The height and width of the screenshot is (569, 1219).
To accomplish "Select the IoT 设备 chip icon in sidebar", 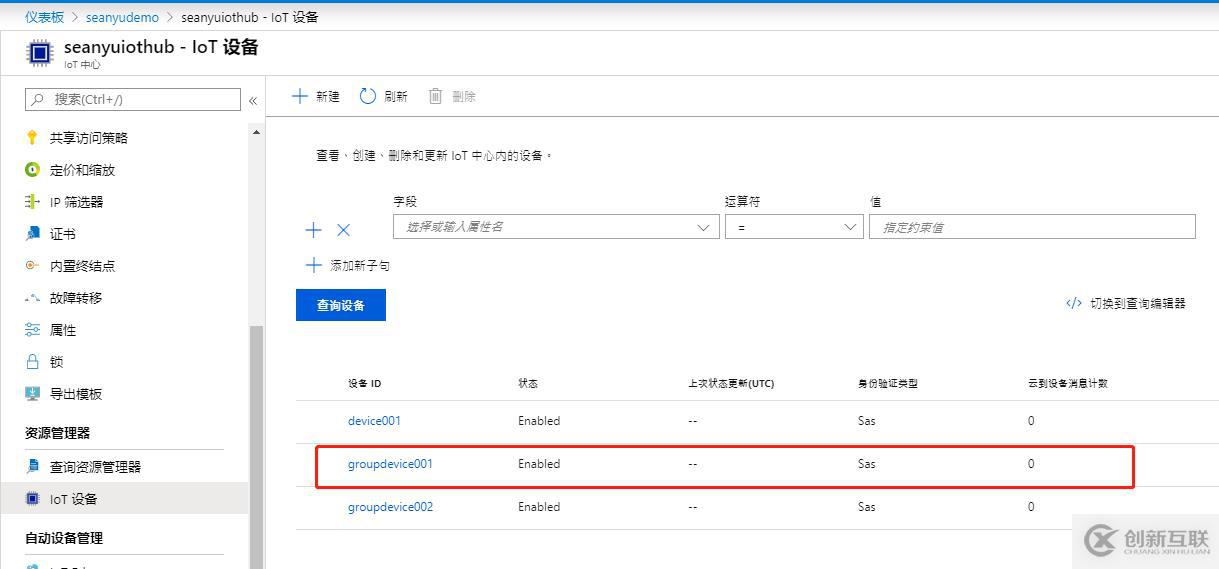I will click(x=32, y=499).
